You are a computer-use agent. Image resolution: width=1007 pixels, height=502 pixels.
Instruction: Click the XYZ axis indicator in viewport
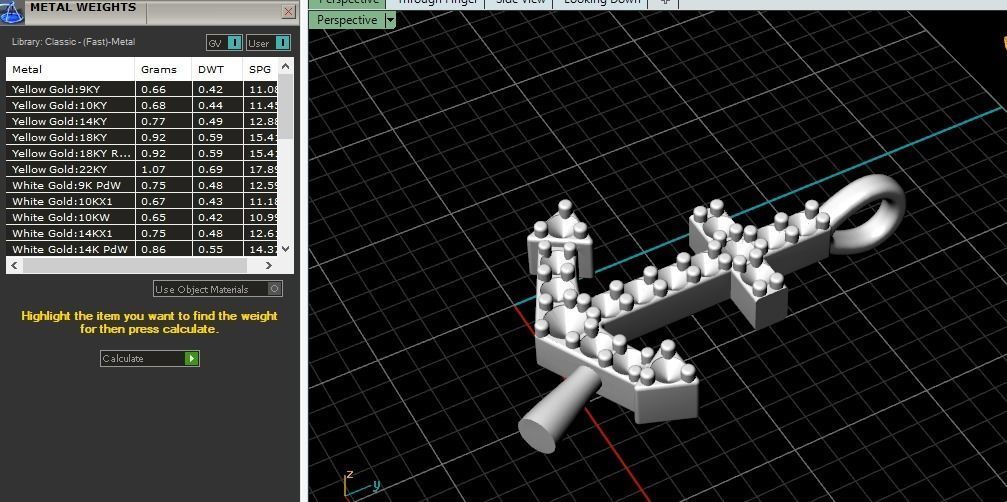pos(361,485)
